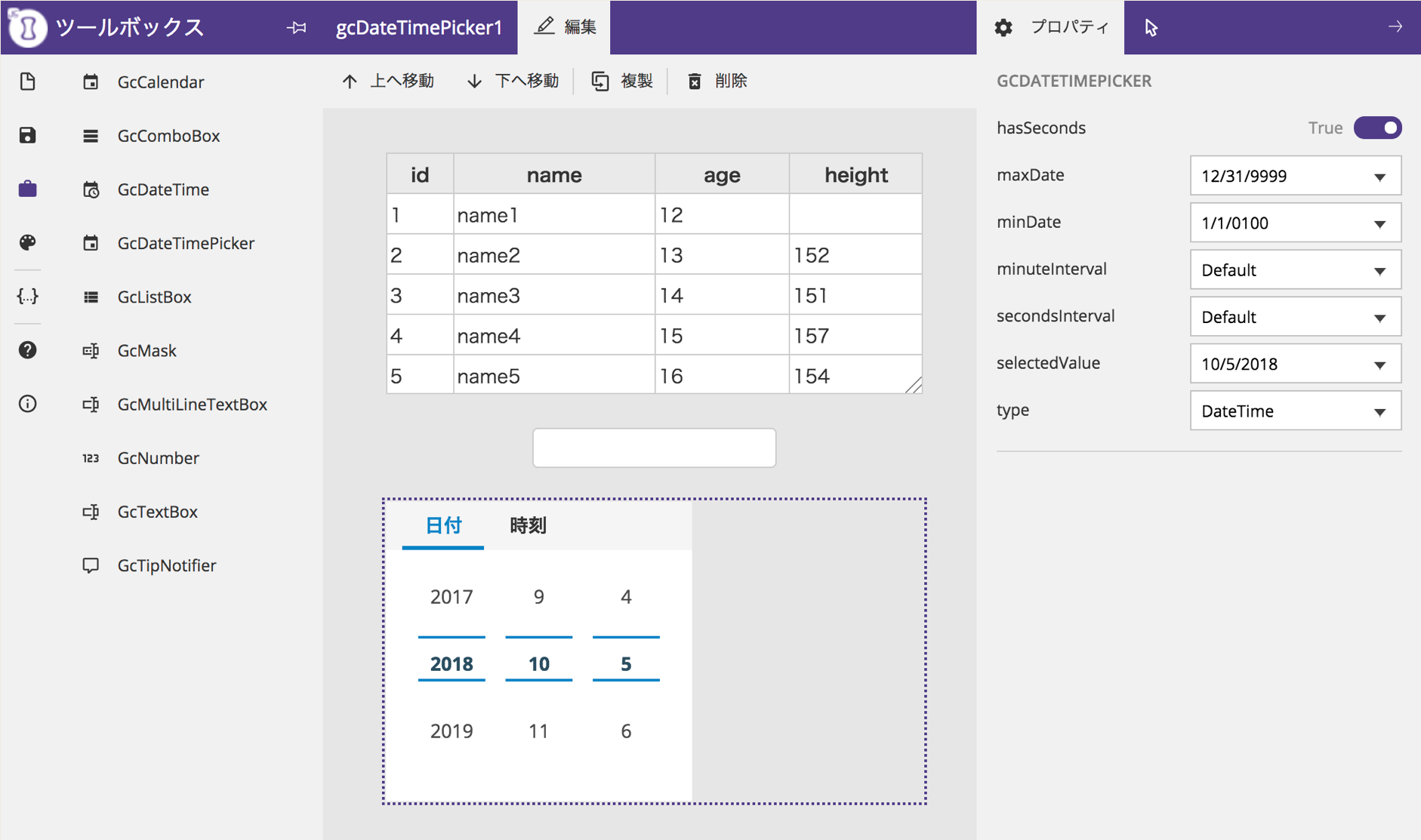Collapse properties panel with right arrow icon
The width and height of the screenshot is (1421, 840).
[1395, 27]
